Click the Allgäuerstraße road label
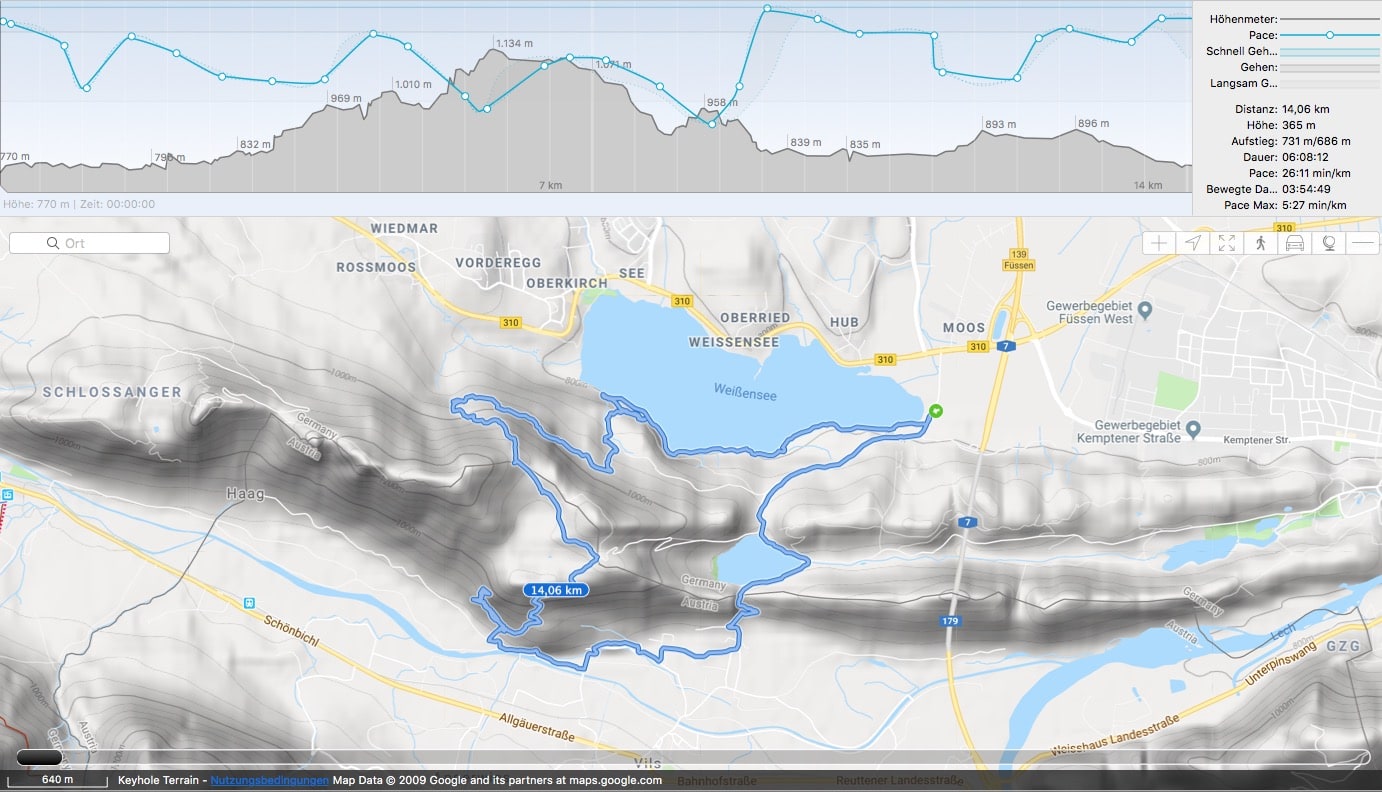This screenshot has width=1382, height=792. pyautogui.click(x=537, y=728)
